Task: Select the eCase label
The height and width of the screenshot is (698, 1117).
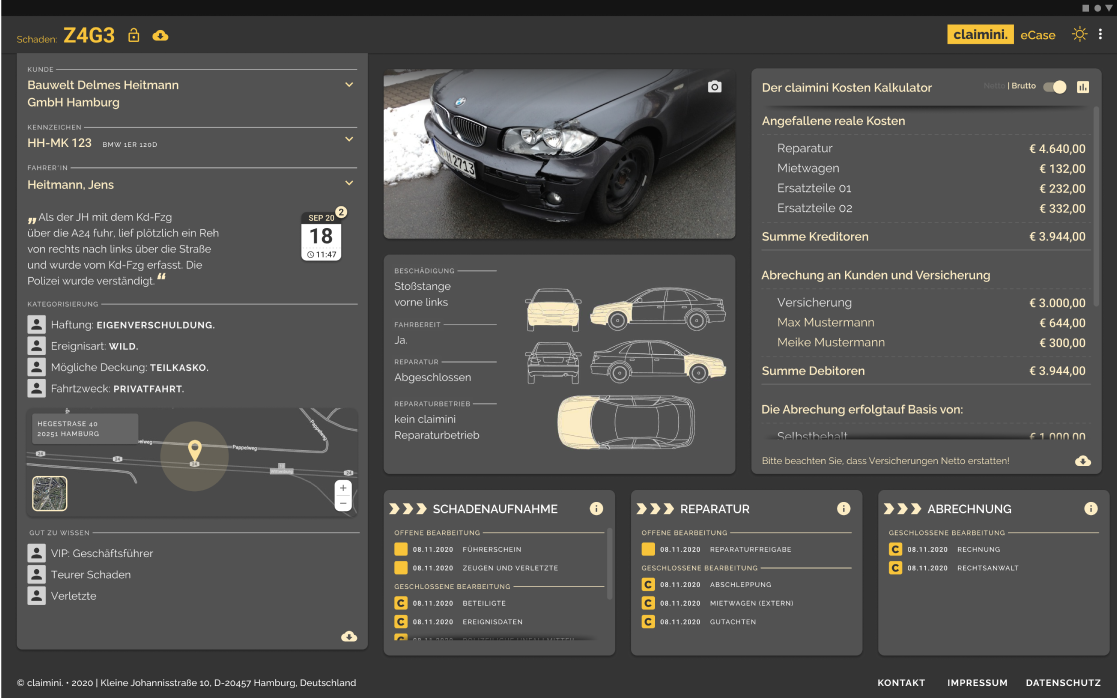Action: [1038, 35]
